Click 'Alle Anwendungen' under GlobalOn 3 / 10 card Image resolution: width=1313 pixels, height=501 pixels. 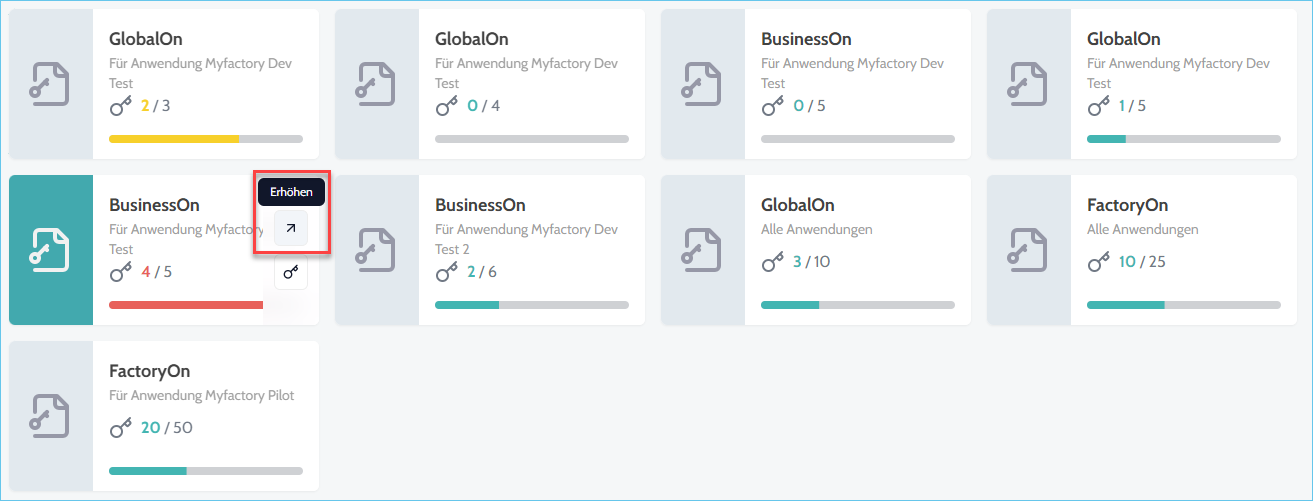tap(817, 229)
